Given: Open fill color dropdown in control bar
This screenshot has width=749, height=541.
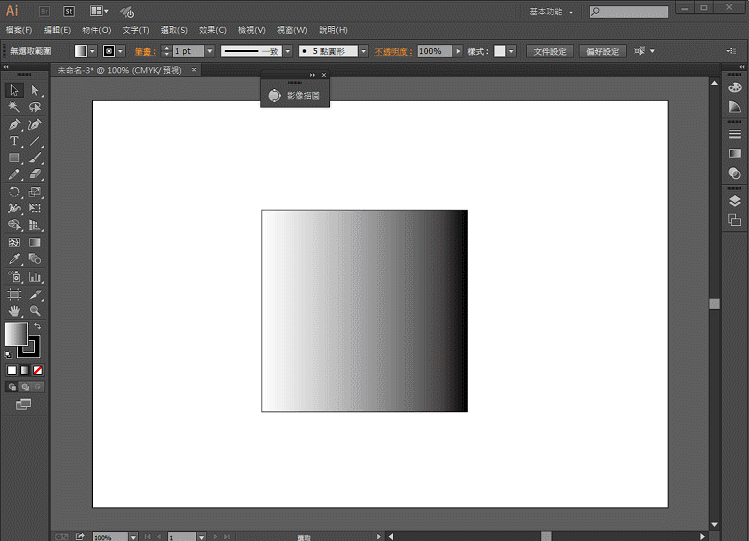Looking at the screenshot, I should 92,51.
